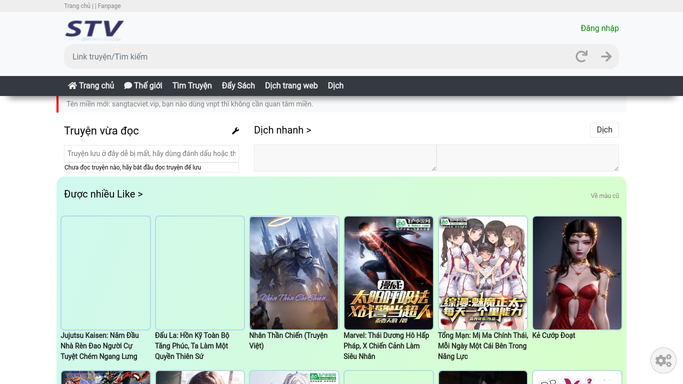Viewport: 683px width, 384px height.
Task: Click the Fanpage link in top bar
Action: click(109, 6)
